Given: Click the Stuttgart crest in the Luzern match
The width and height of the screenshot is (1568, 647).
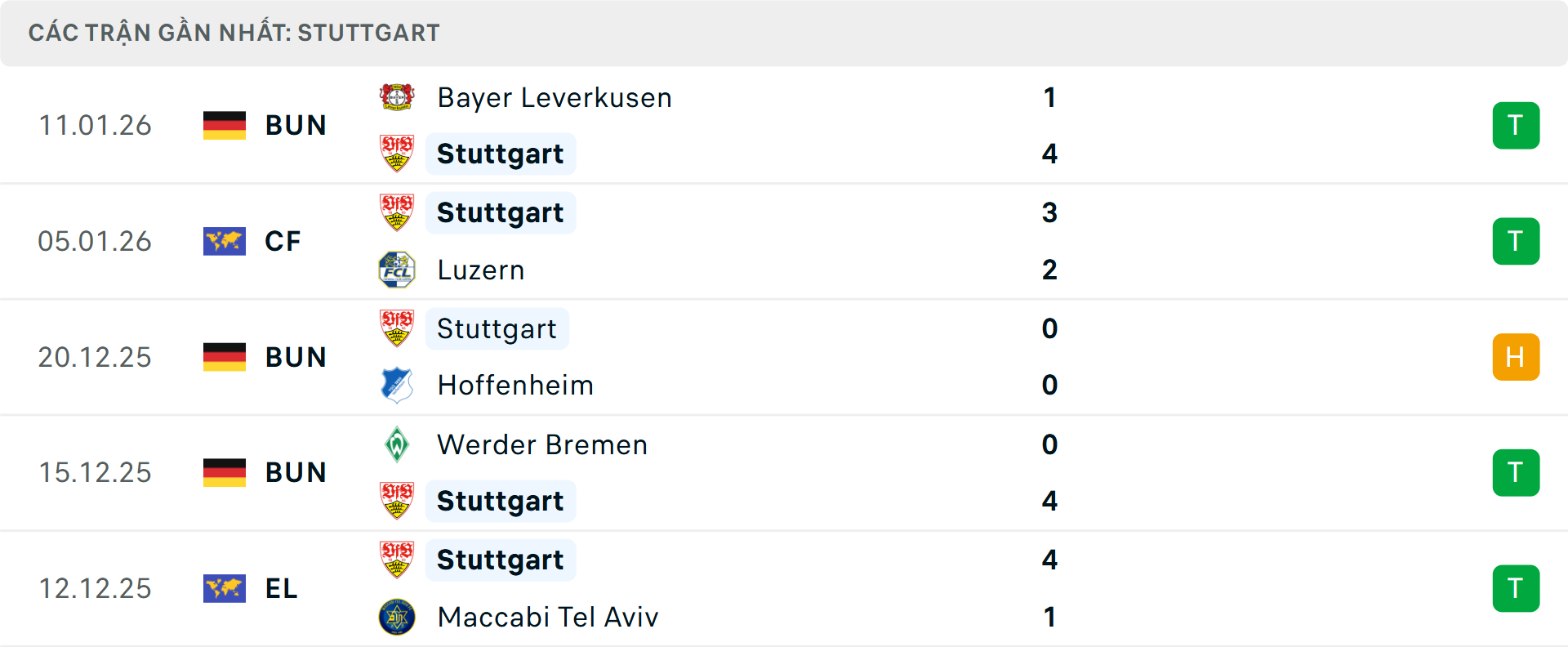Looking at the screenshot, I should (397, 212).
